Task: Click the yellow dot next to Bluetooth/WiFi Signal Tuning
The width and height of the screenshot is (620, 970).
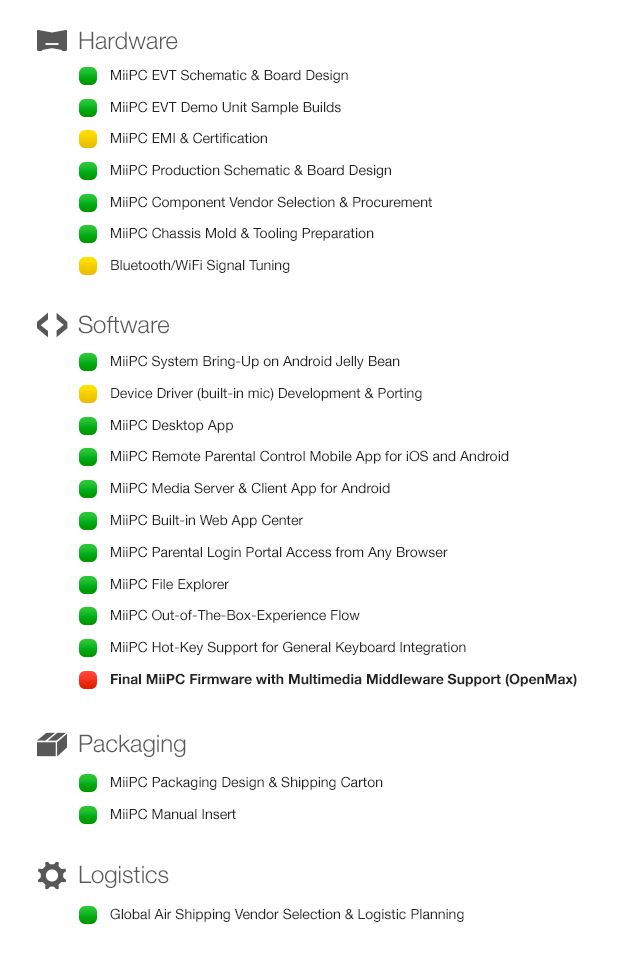Action: pos(88,266)
